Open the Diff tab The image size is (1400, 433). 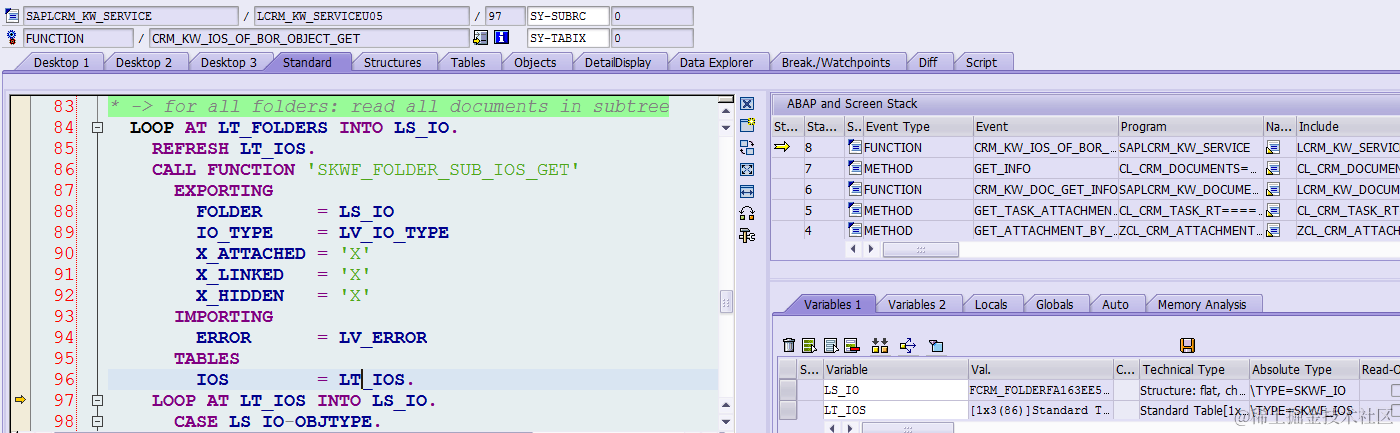click(x=928, y=62)
